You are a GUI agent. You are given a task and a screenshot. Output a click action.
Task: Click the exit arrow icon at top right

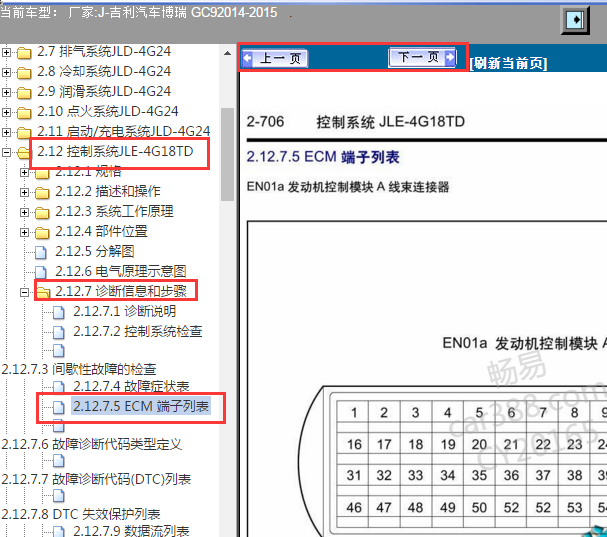[x=575, y=20]
